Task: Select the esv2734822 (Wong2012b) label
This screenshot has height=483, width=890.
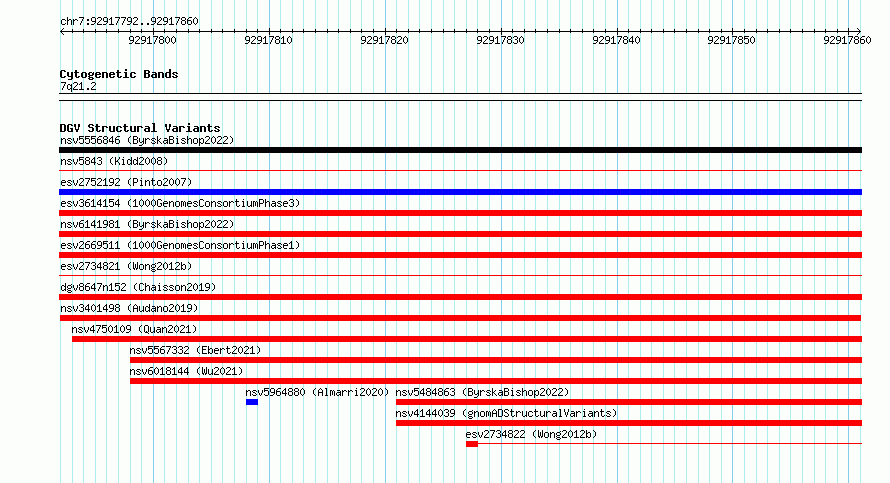Action: [531, 434]
